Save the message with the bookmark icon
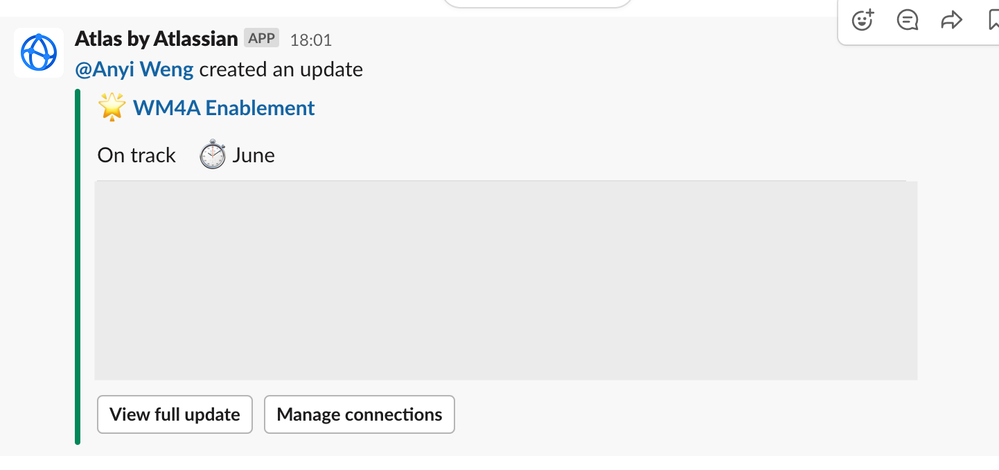Viewport: 999px width, 470px height. [993, 20]
